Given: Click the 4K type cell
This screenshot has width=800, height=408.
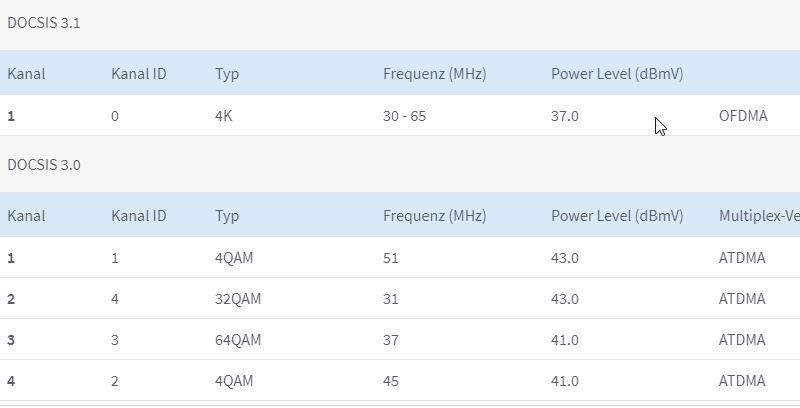Looking at the screenshot, I should [224, 116].
